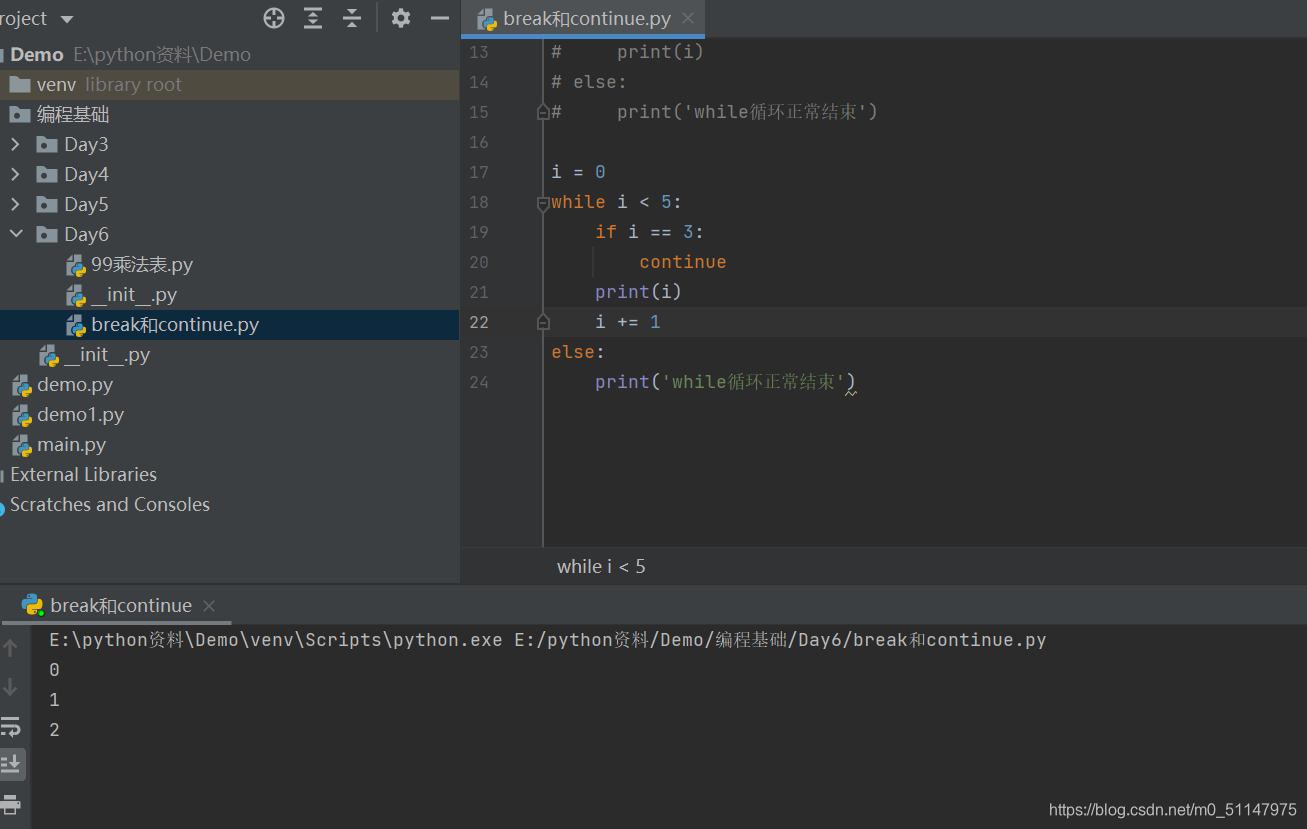Open main.py file
The width and height of the screenshot is (1307, 829).
coord(71,445)
